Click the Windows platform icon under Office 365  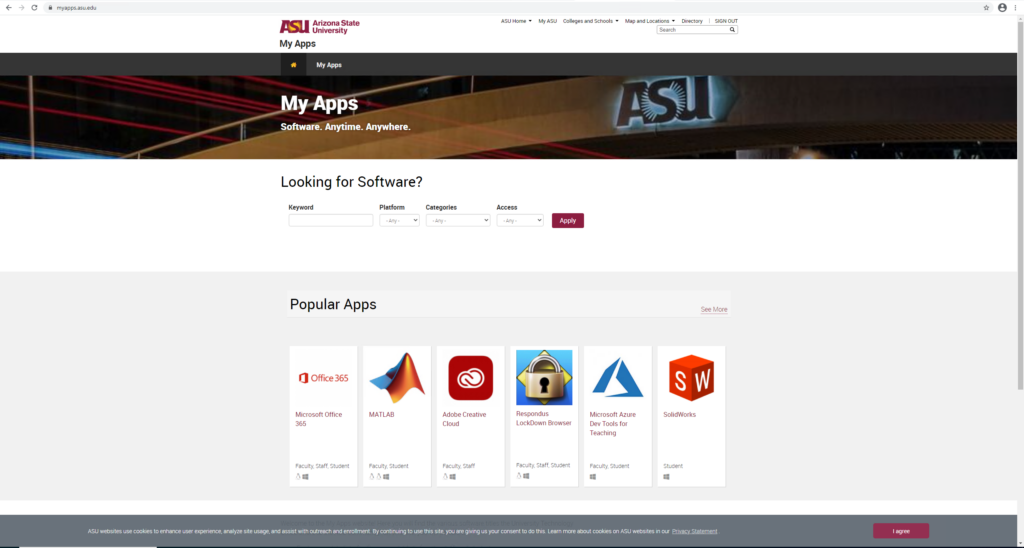pos(305,477)
